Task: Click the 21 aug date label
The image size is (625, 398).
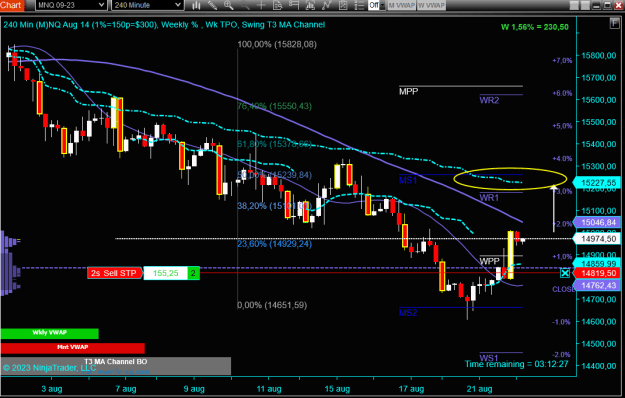Action: coord(480,389)
